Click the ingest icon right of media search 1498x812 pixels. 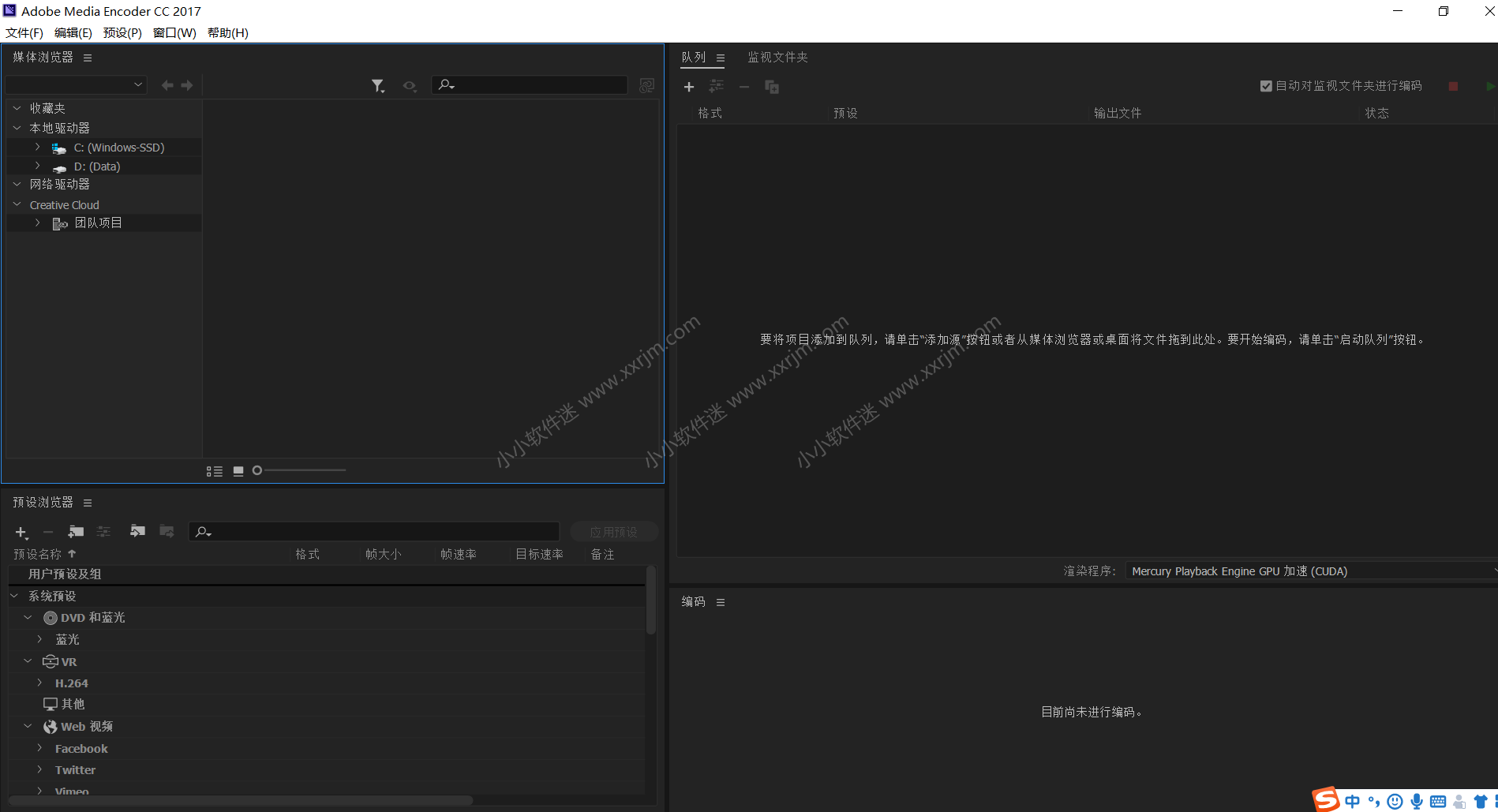[646, 85]
